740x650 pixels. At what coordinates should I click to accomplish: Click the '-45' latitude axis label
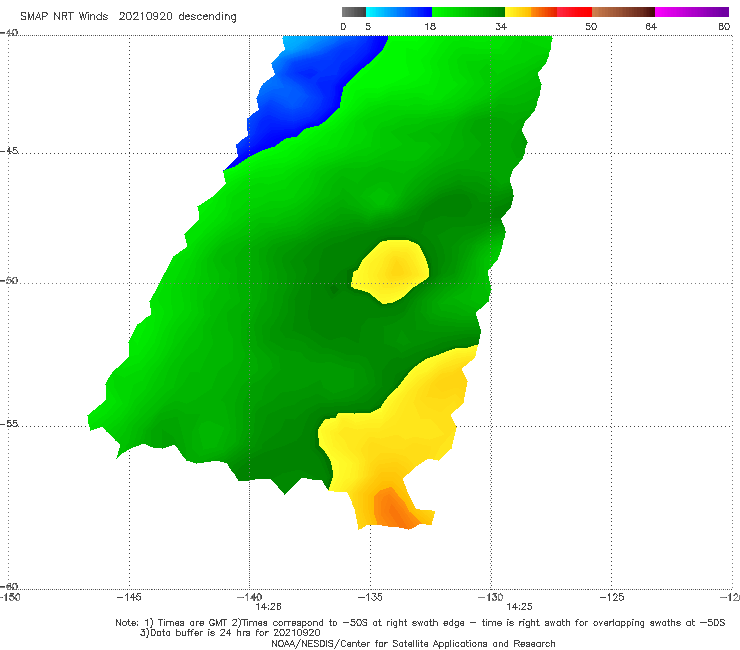coord(9,151)
